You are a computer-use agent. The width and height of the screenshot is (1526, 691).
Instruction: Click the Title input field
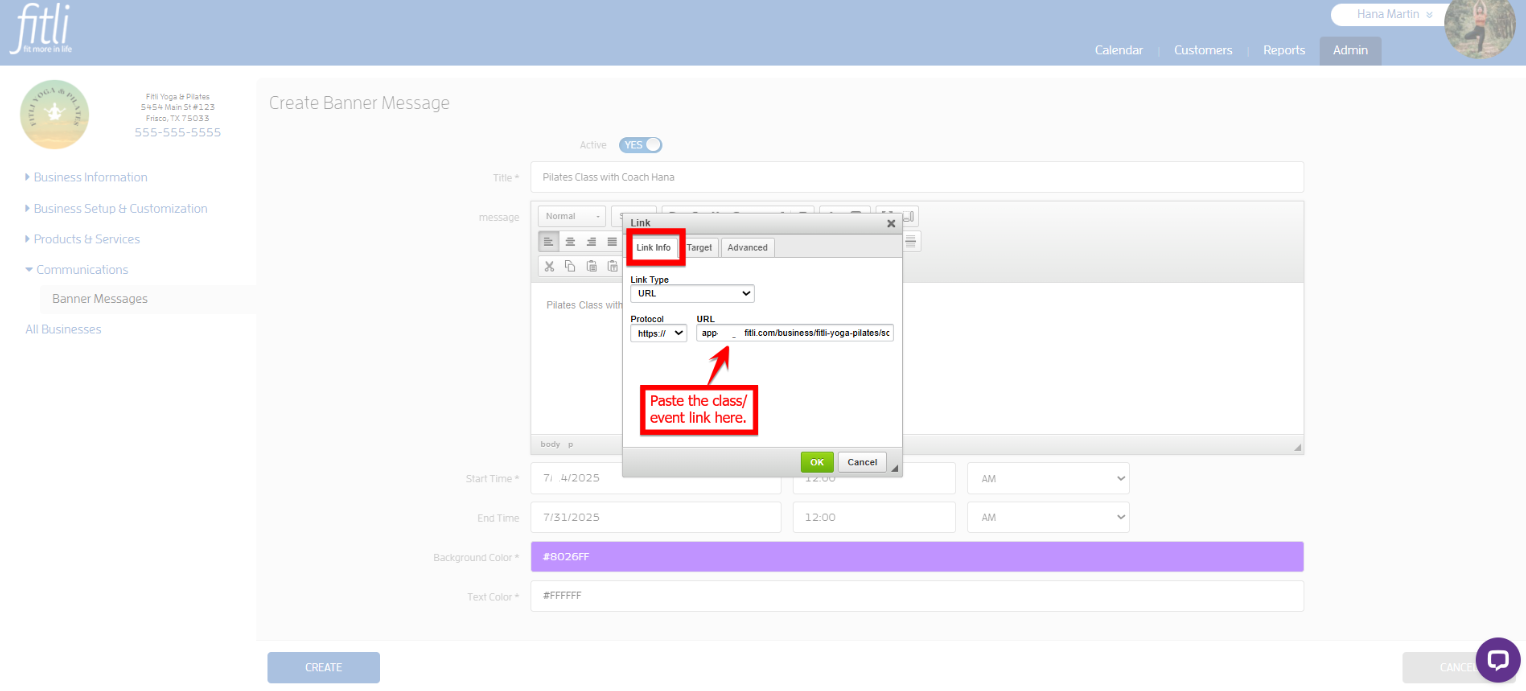(x=917, y=177)
